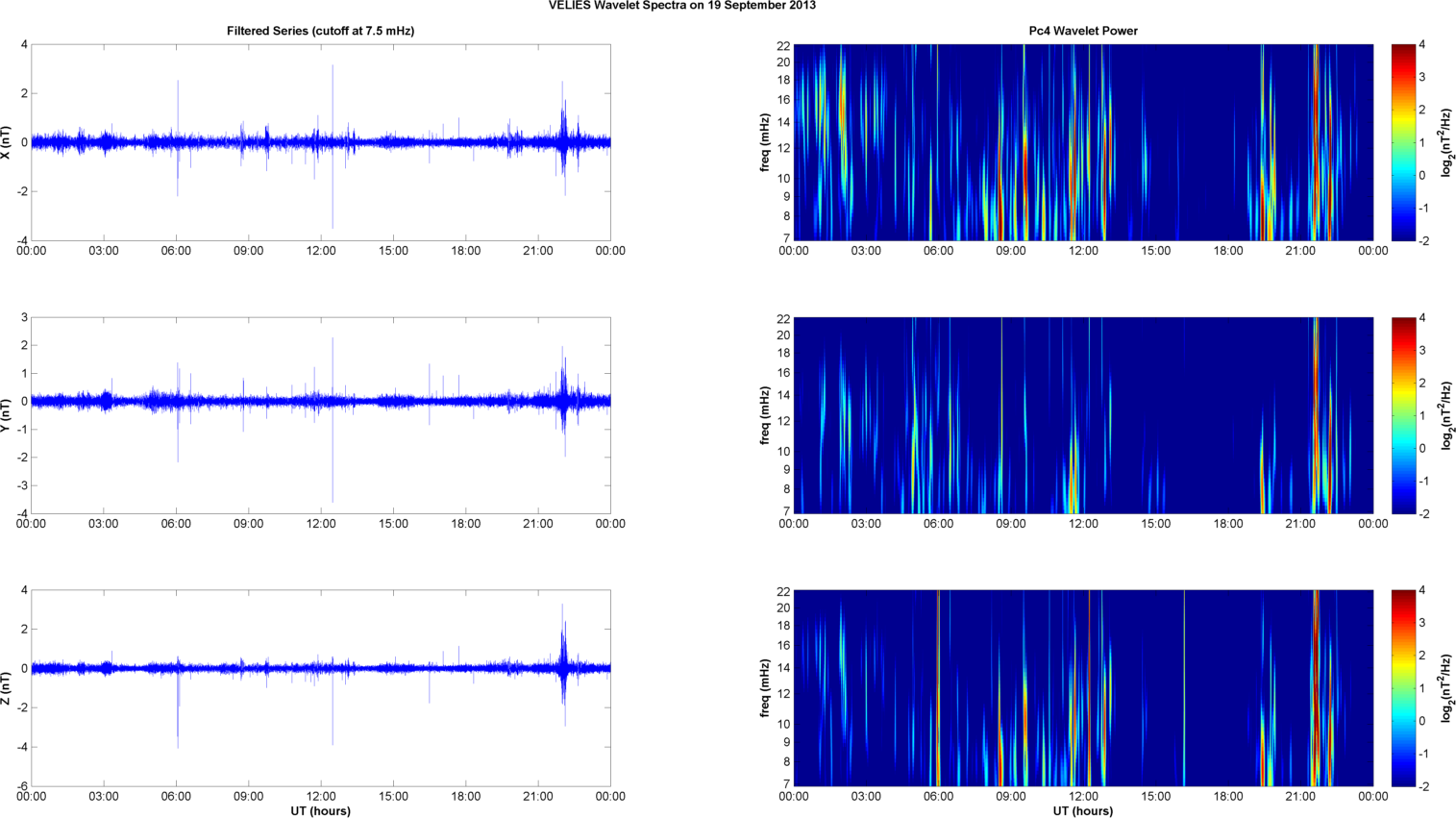The image size is (1456, 818).
Task: Select the X (nT) axis label
Action: coord(7,142)
